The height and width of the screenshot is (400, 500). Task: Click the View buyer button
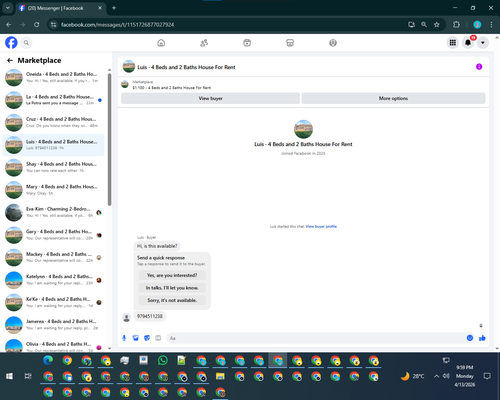[x=210, y=98]
